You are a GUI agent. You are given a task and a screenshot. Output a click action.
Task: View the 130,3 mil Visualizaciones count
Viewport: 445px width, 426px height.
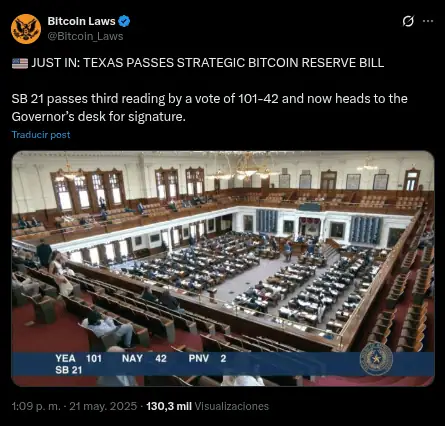coord(207,406)
